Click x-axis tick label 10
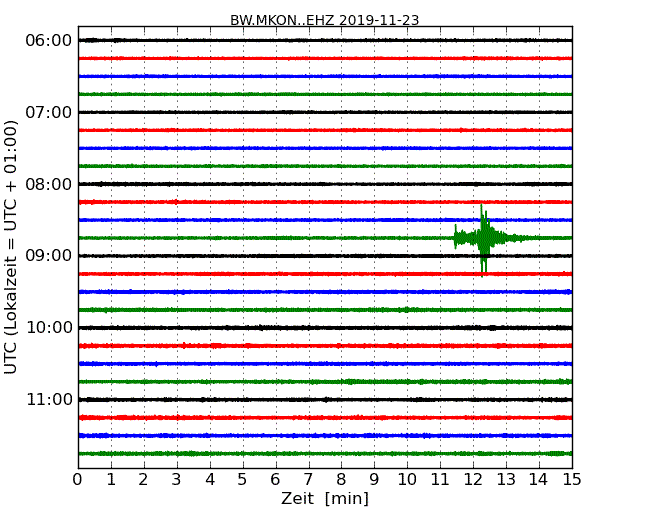 [407, 480]
